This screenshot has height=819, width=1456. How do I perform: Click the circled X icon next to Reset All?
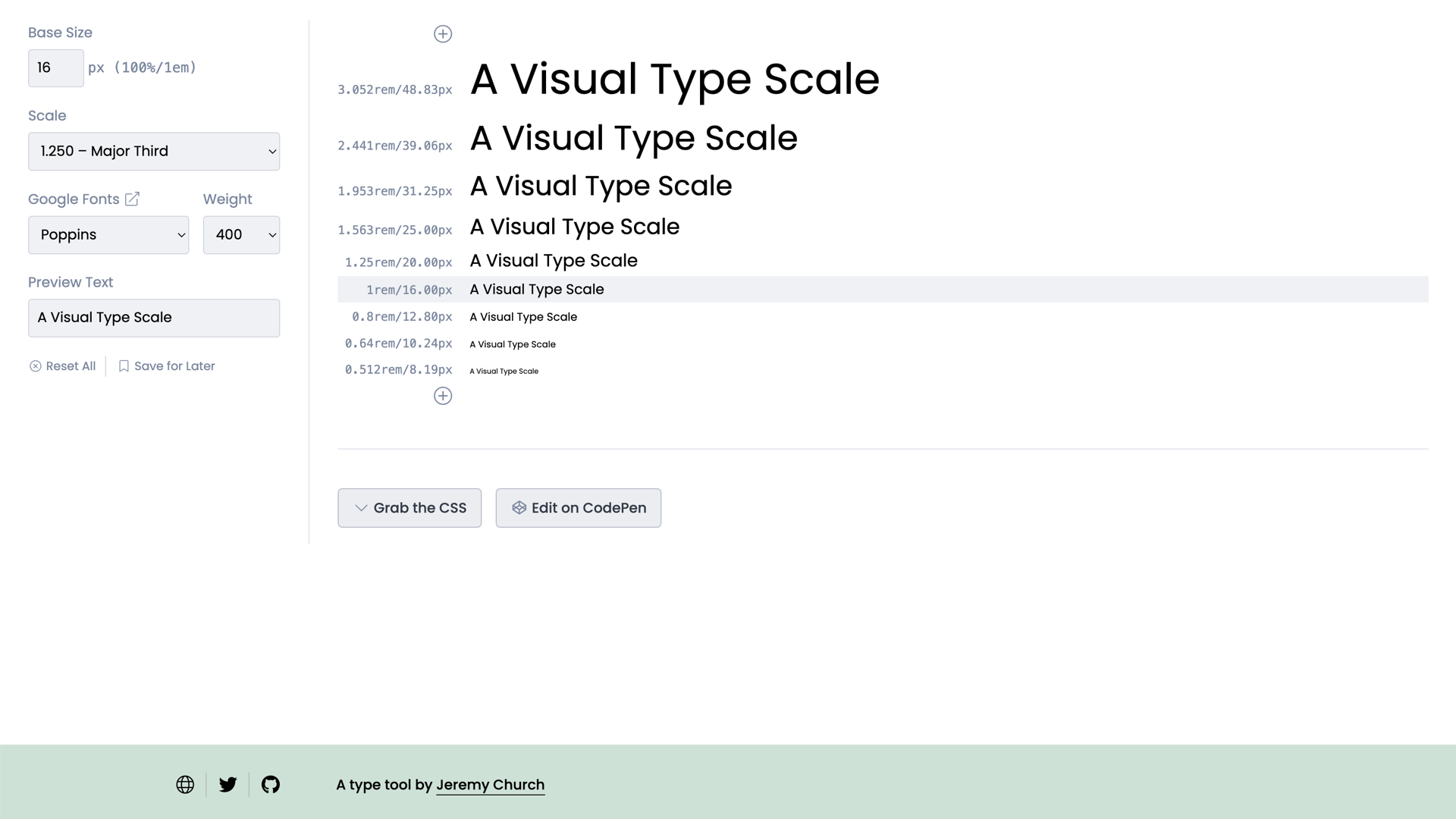[x=36, y=366]
